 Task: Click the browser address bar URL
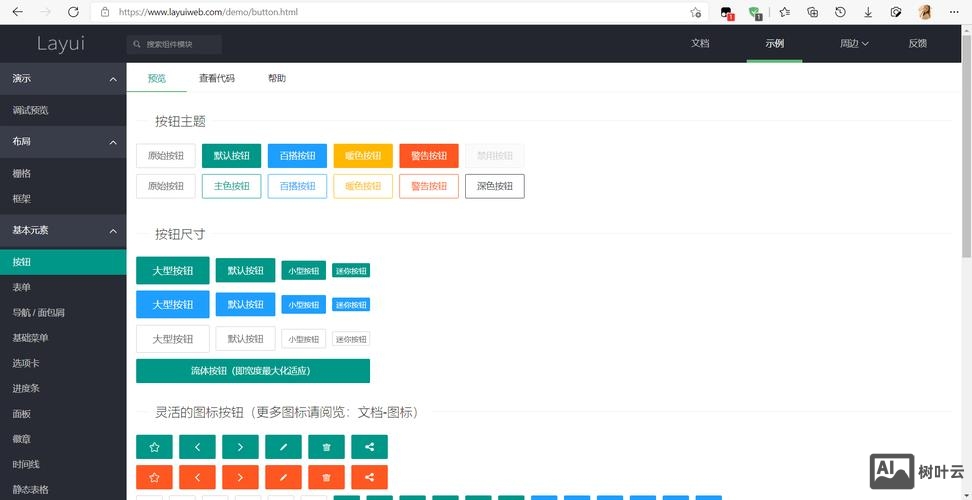click(208, 12)
